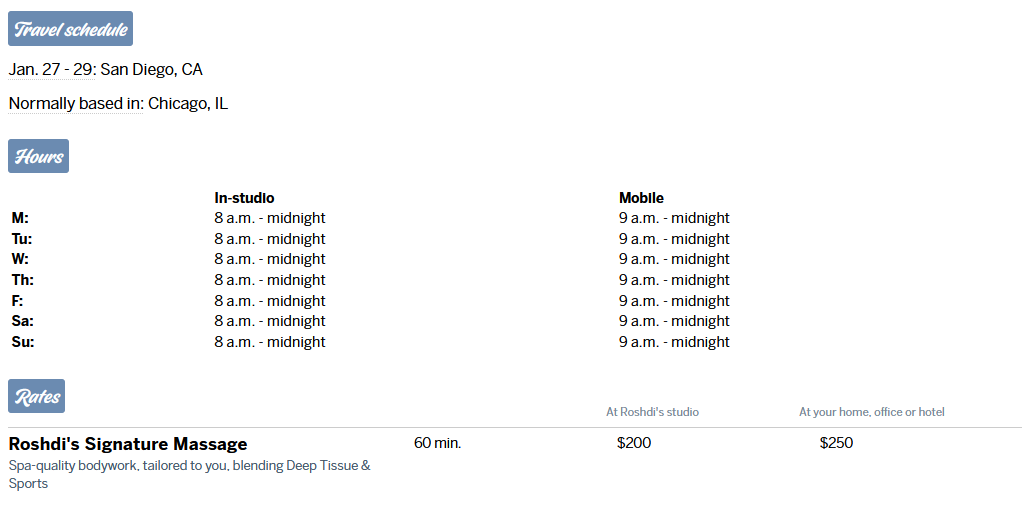Select the San Diego, CA location text
The image size is (1025, 516).
pyautogui.click(x=152, y=70)
